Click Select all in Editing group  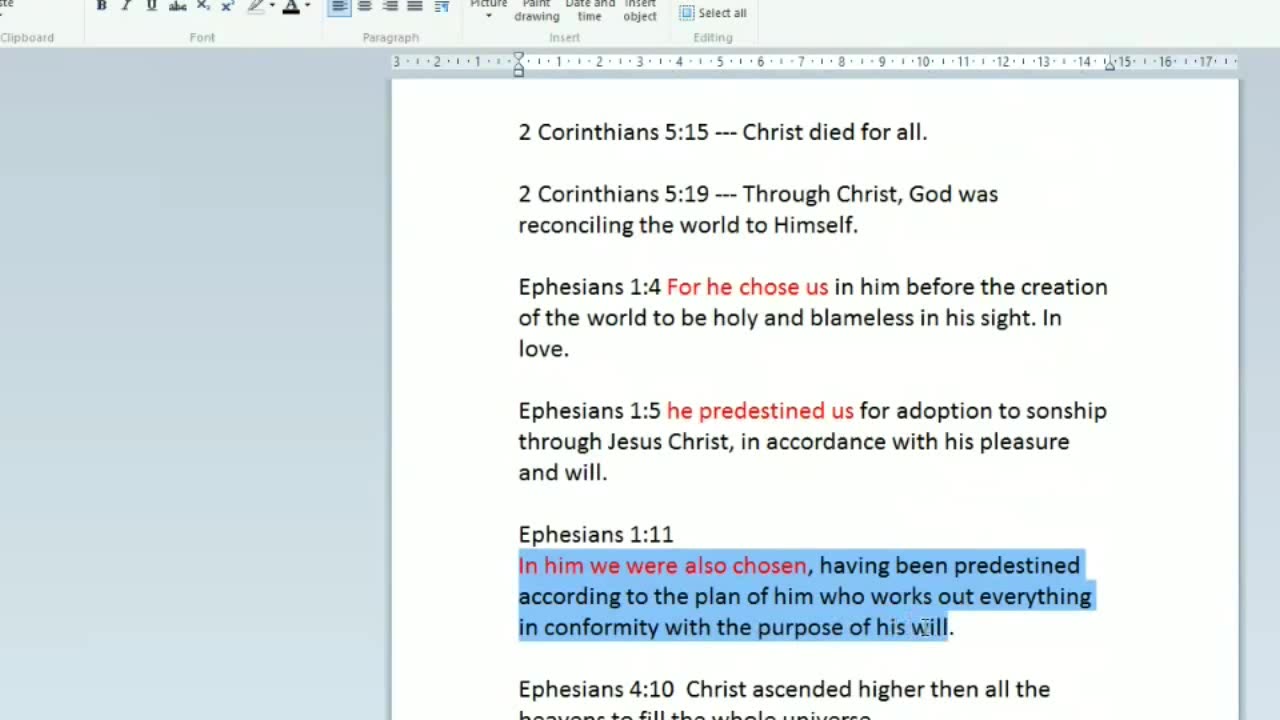(x=713, y=13)
